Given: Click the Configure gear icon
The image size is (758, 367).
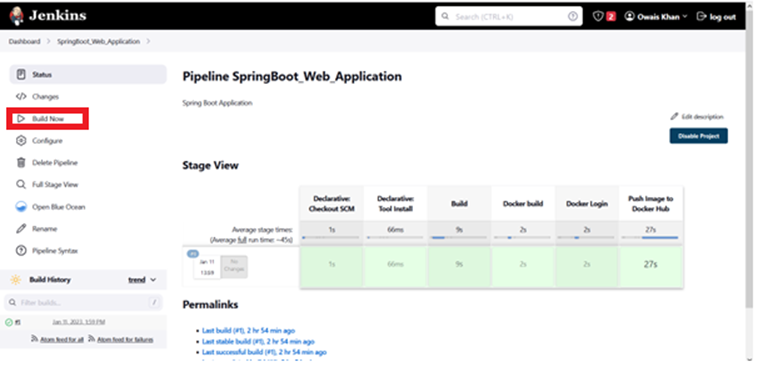Looking at the screenshot, I should pos(21,141).
